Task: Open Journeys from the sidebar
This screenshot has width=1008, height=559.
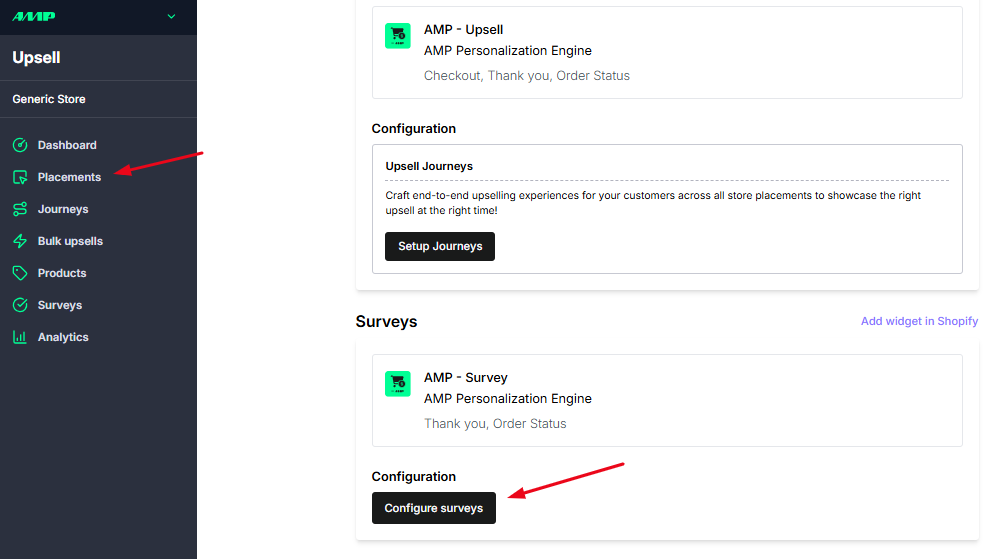Action: click(63, 209)
